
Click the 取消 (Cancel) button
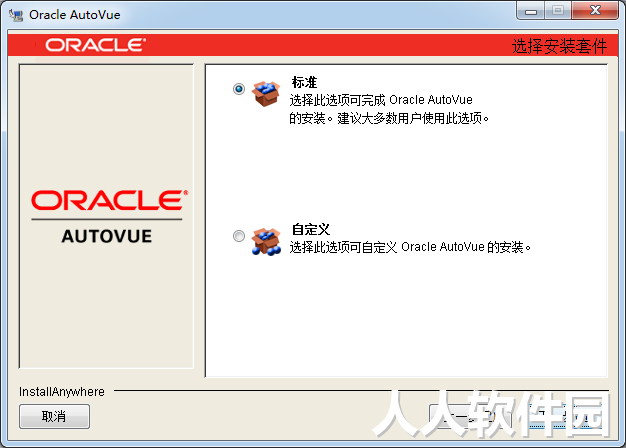(54, 416)
